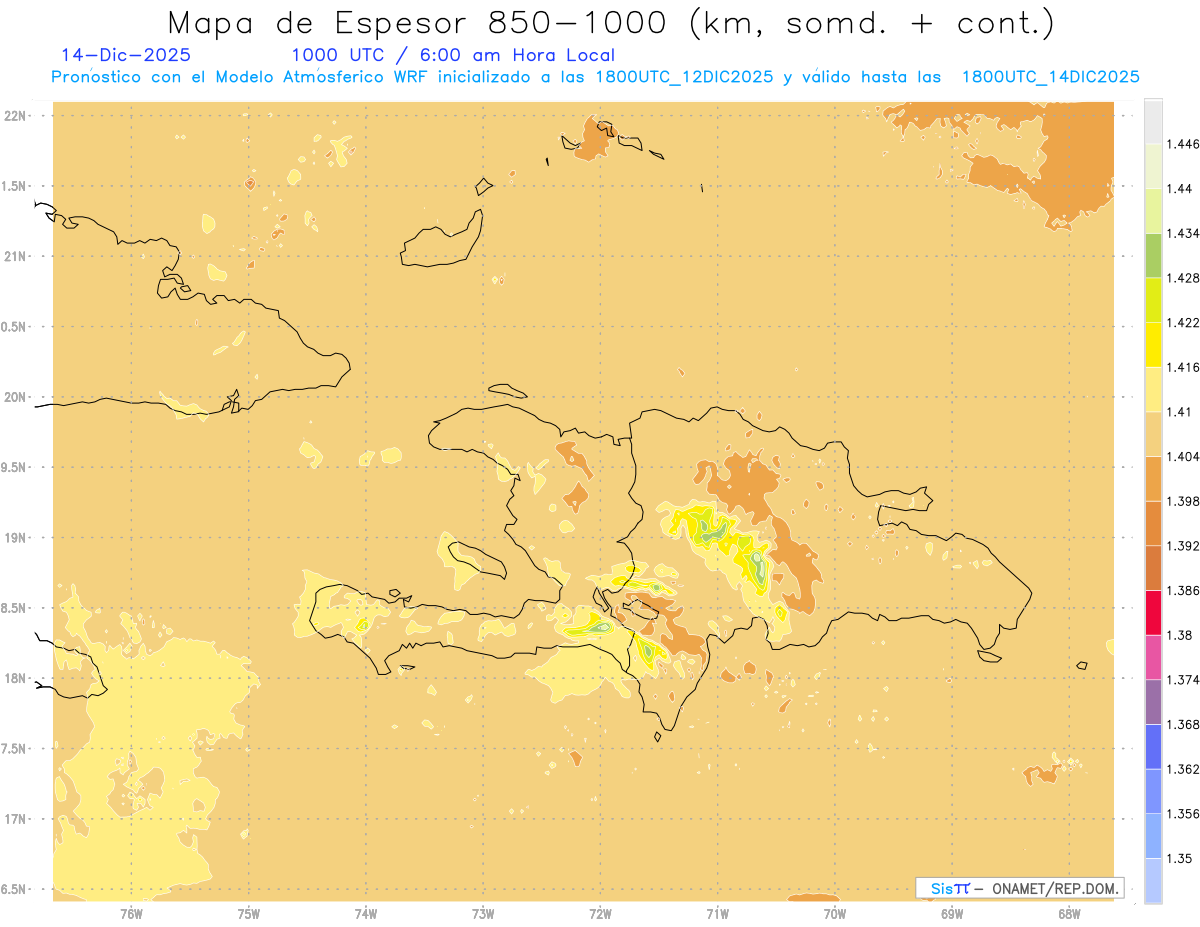Image resolution: width=1200 pixels, height=927 pixels.
Task: Click the colorbar value 1.398
Action: (x=1184, y=501)
